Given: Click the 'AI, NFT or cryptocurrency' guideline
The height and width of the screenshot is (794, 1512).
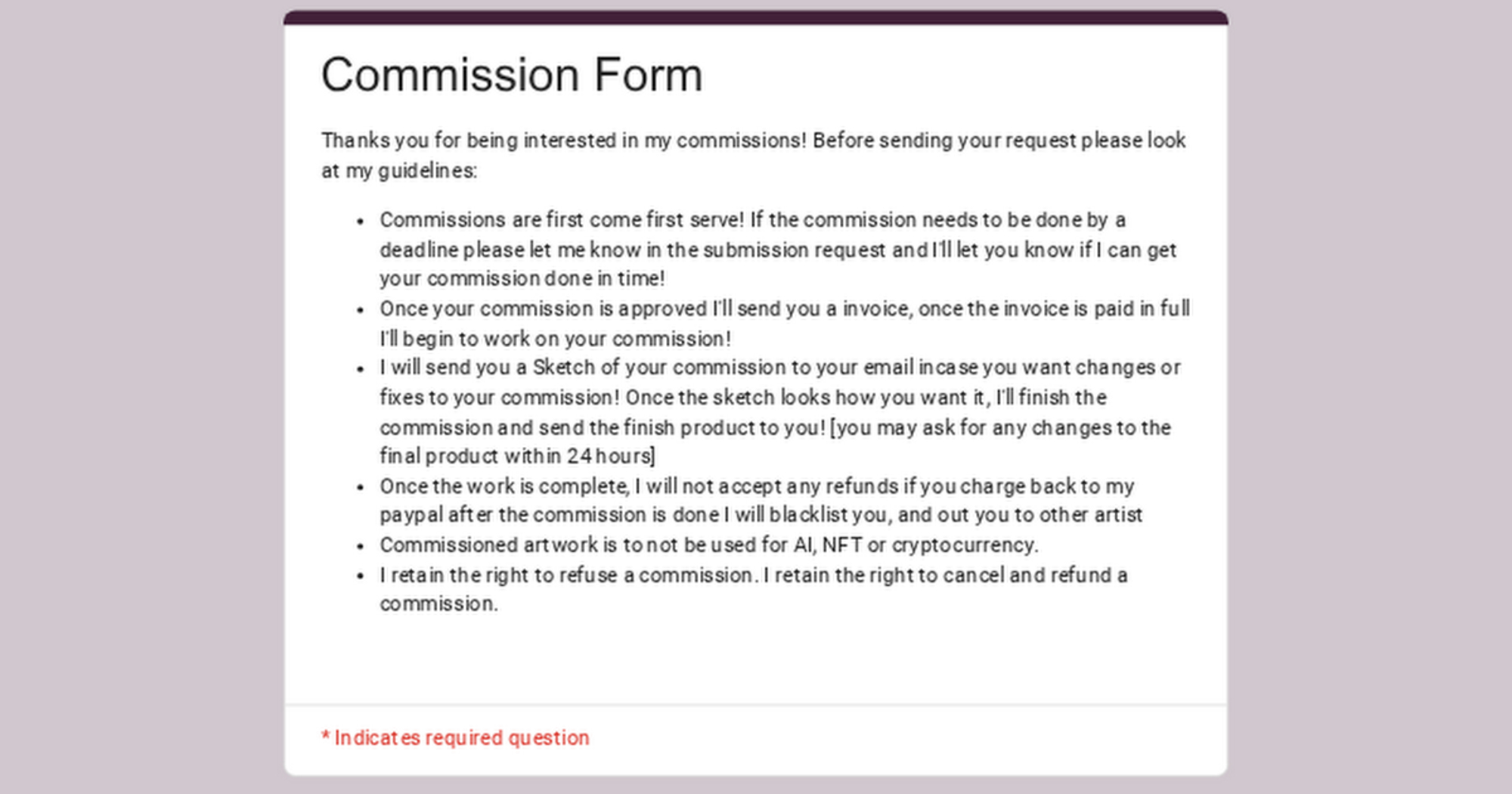Looking at the screenshot, I should point(708,545).
